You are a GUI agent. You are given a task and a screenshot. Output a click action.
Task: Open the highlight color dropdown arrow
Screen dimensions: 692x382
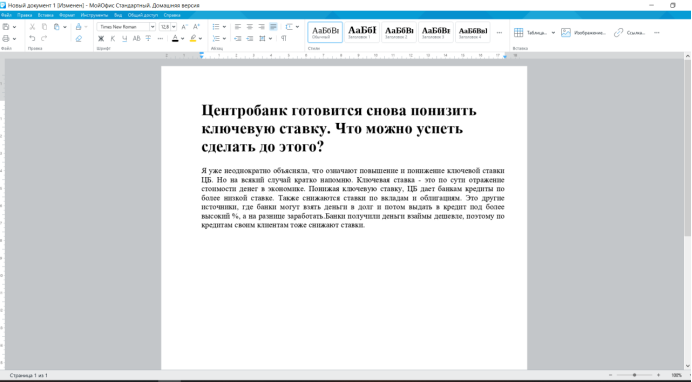[200, 38]
